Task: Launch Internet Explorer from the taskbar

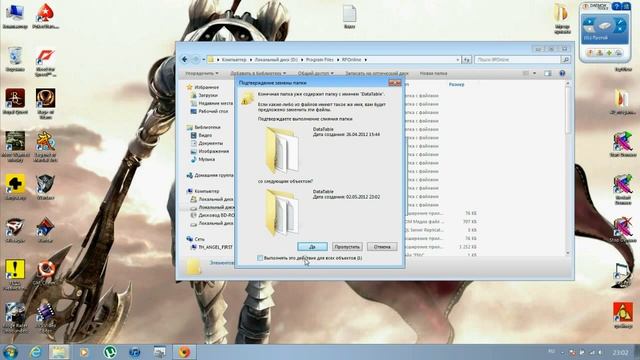Action: pyautogui.click(x=36, y=352)
